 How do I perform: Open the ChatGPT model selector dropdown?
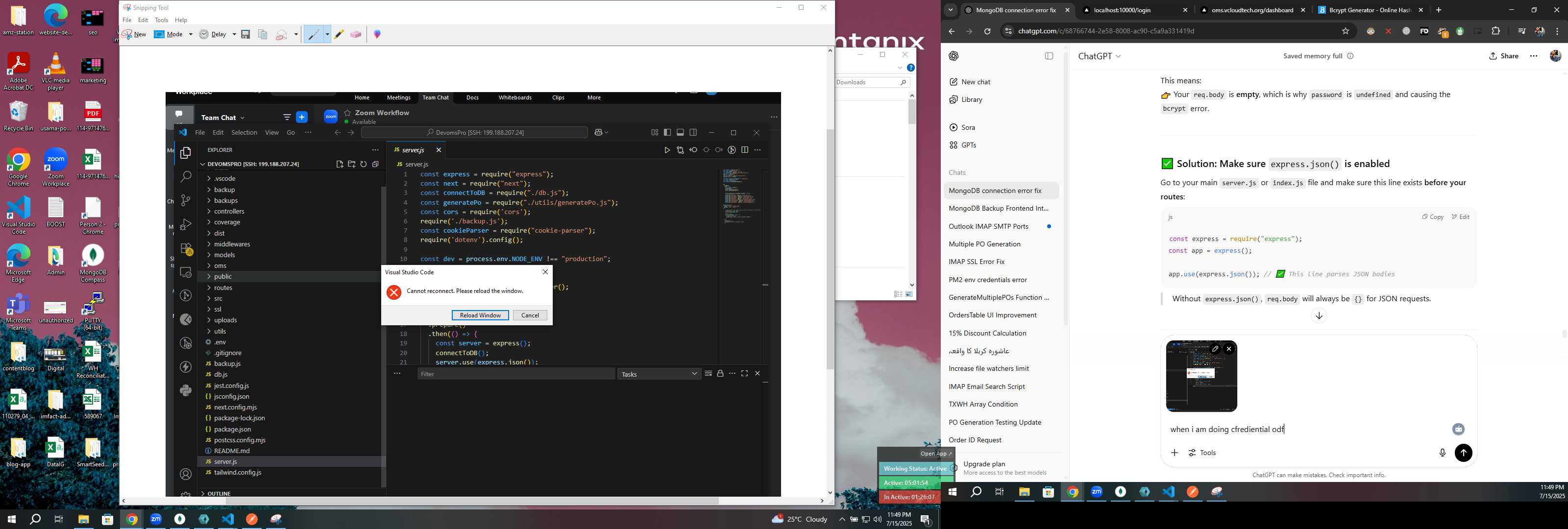point(1099,56)
